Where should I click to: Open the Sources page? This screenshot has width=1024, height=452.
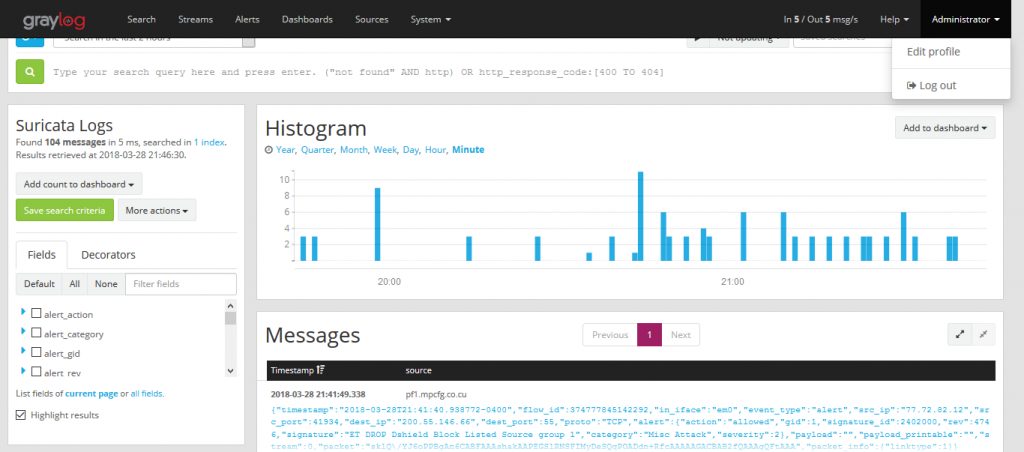tap(372, 20)
